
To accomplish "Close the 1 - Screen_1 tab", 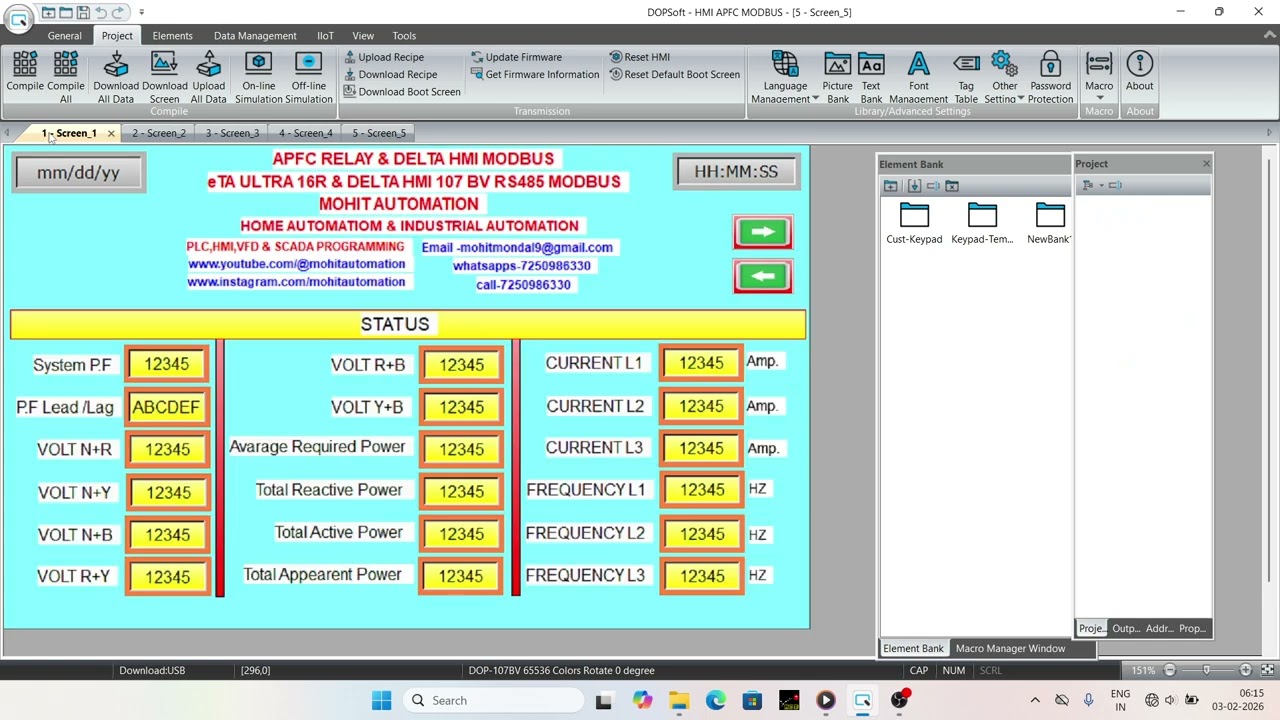I will [x=111, y=133].
